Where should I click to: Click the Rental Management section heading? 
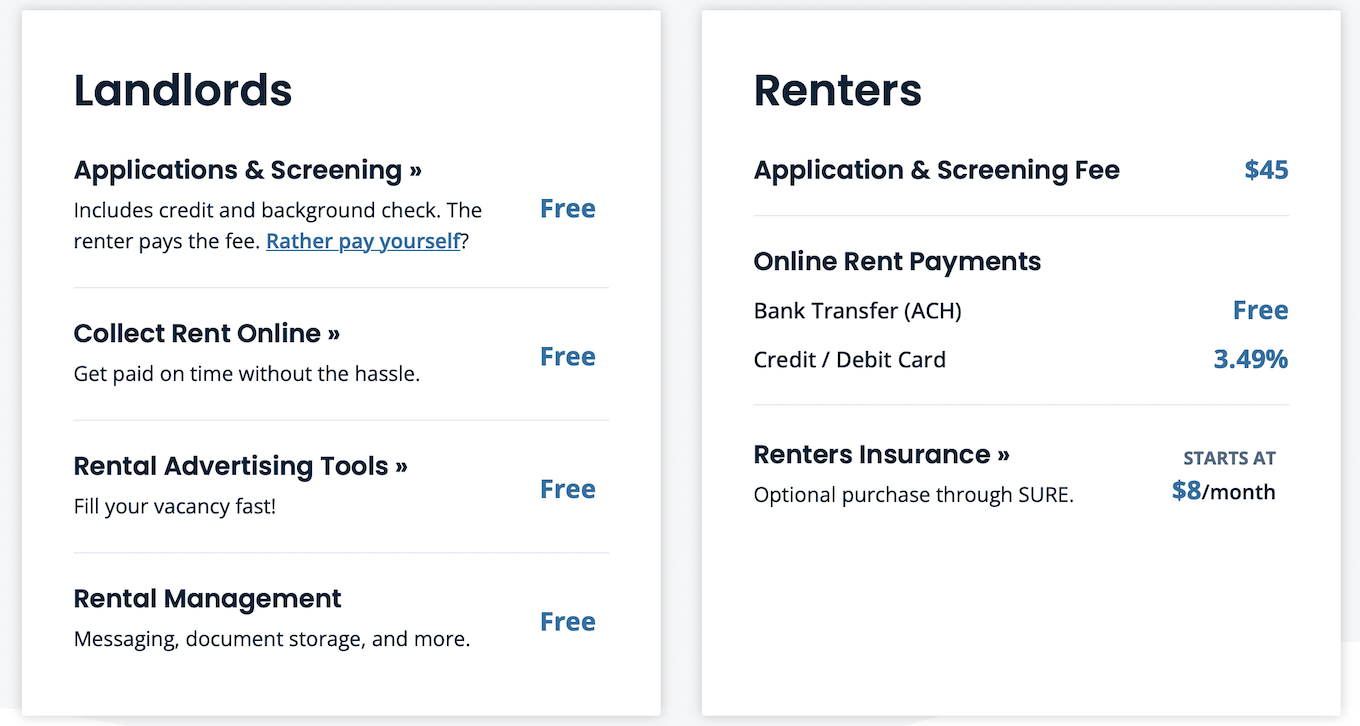[x=207, y=598]
